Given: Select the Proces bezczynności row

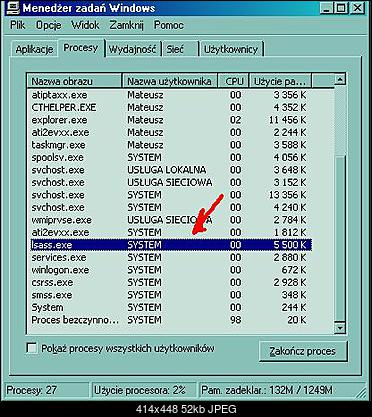Looking at the screenshot, I should pyautogui.click(x=170, y=320).
